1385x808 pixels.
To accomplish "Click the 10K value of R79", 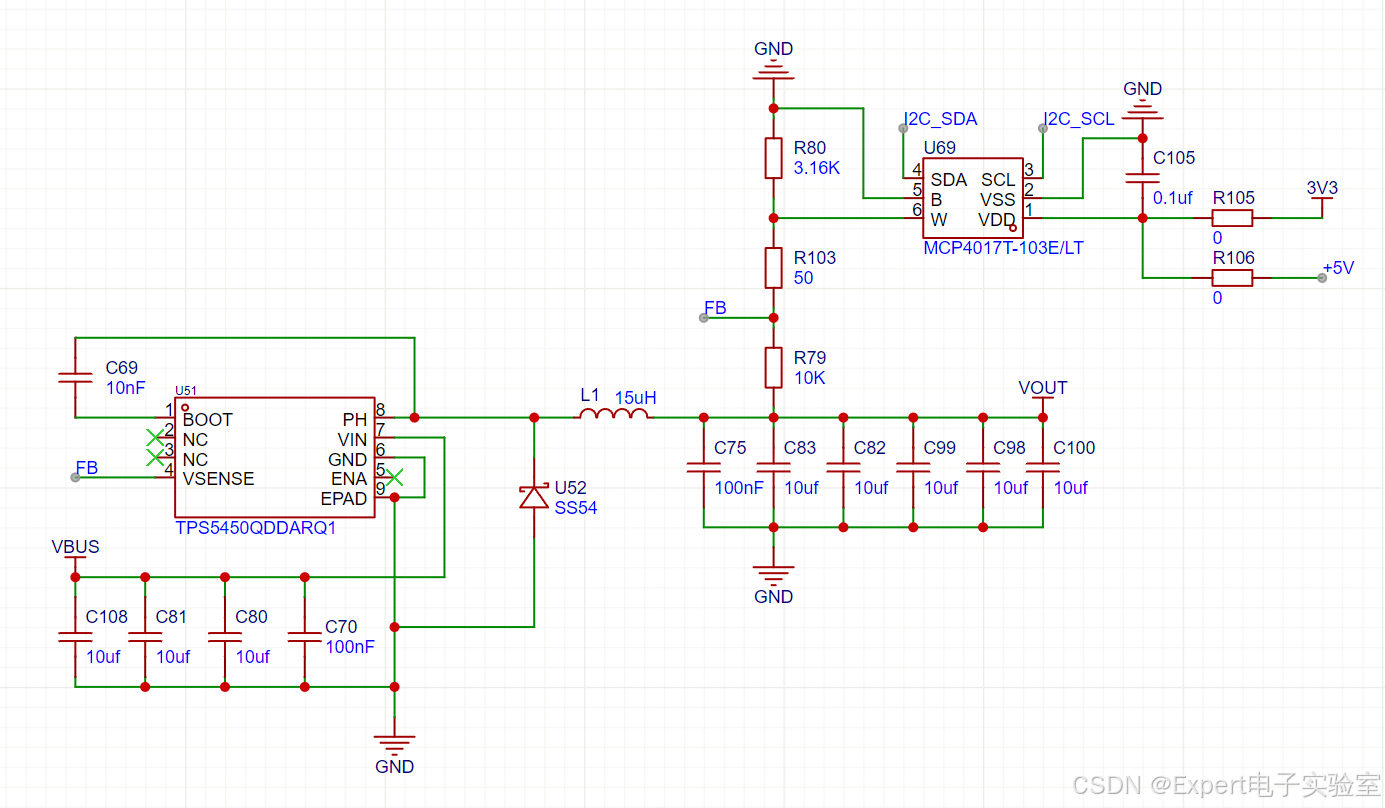I will [809, 378].
